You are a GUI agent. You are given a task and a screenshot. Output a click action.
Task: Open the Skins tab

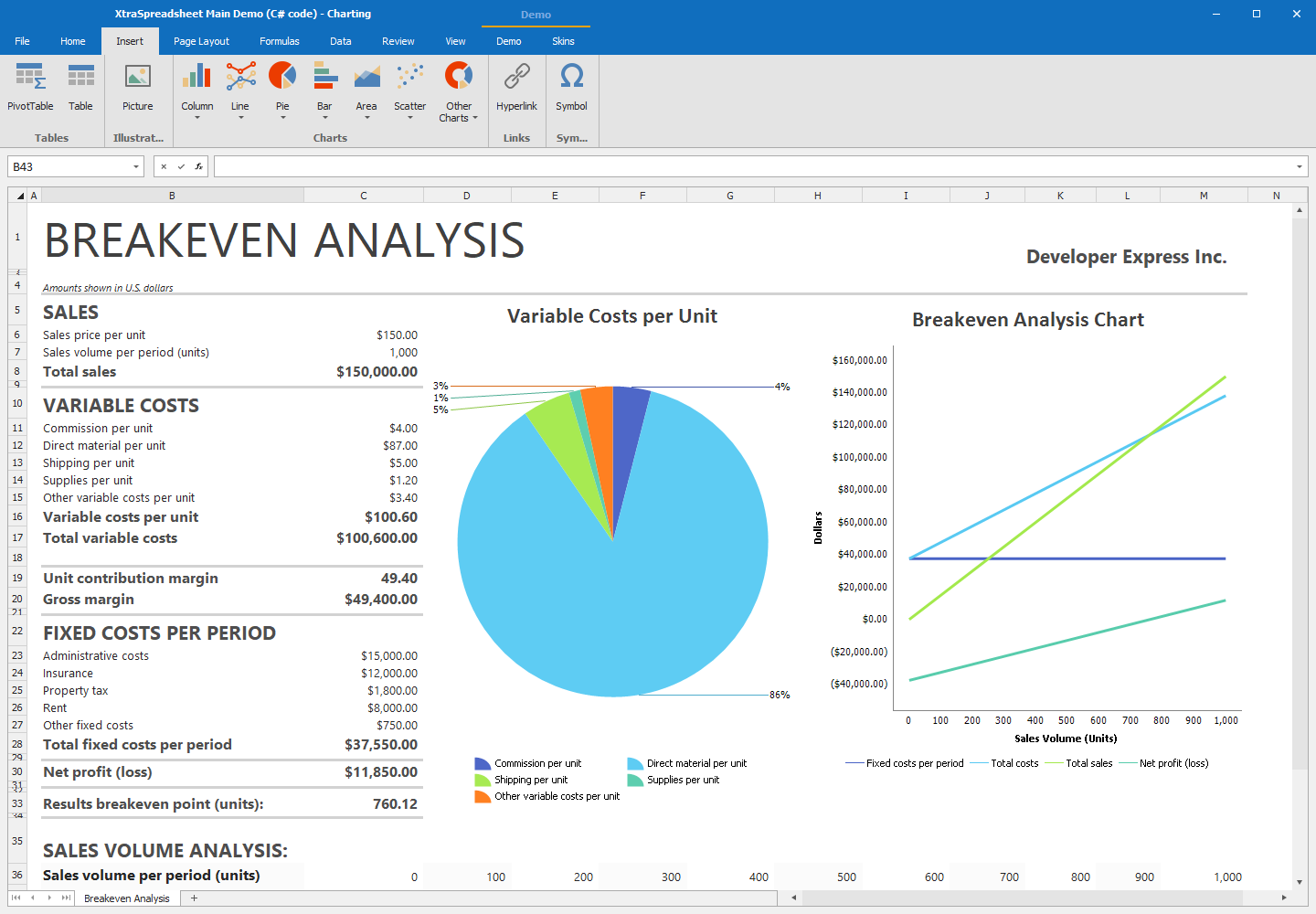[563, 41]
